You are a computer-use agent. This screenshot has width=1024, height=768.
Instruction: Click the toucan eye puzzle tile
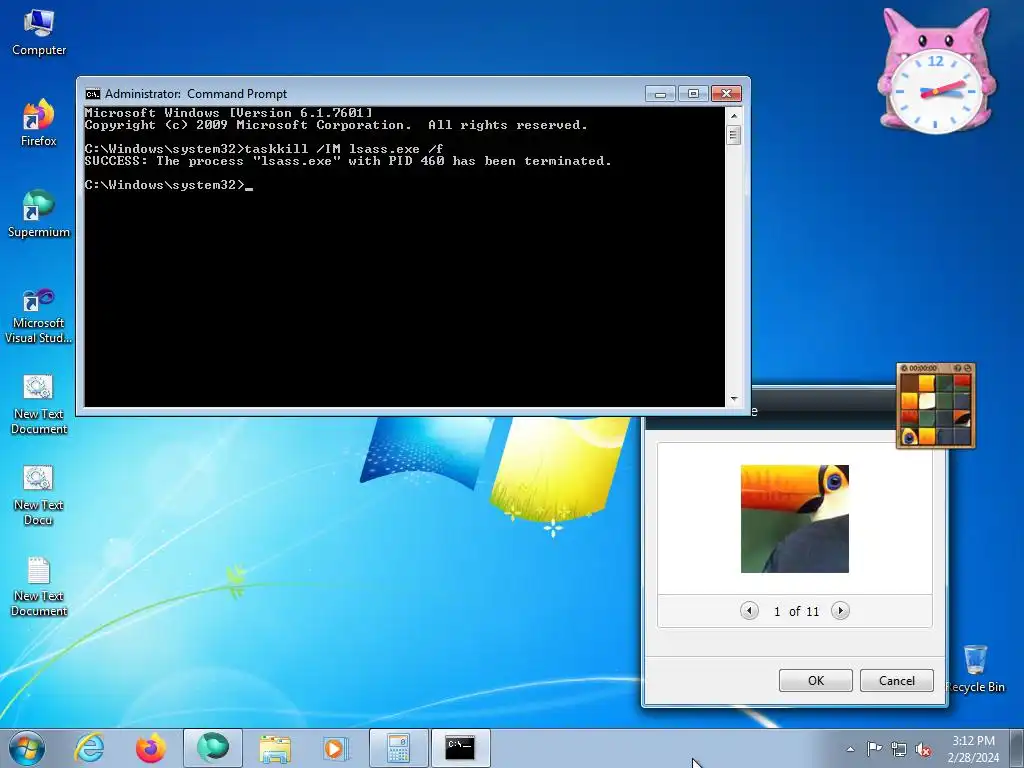click(909, 436)
